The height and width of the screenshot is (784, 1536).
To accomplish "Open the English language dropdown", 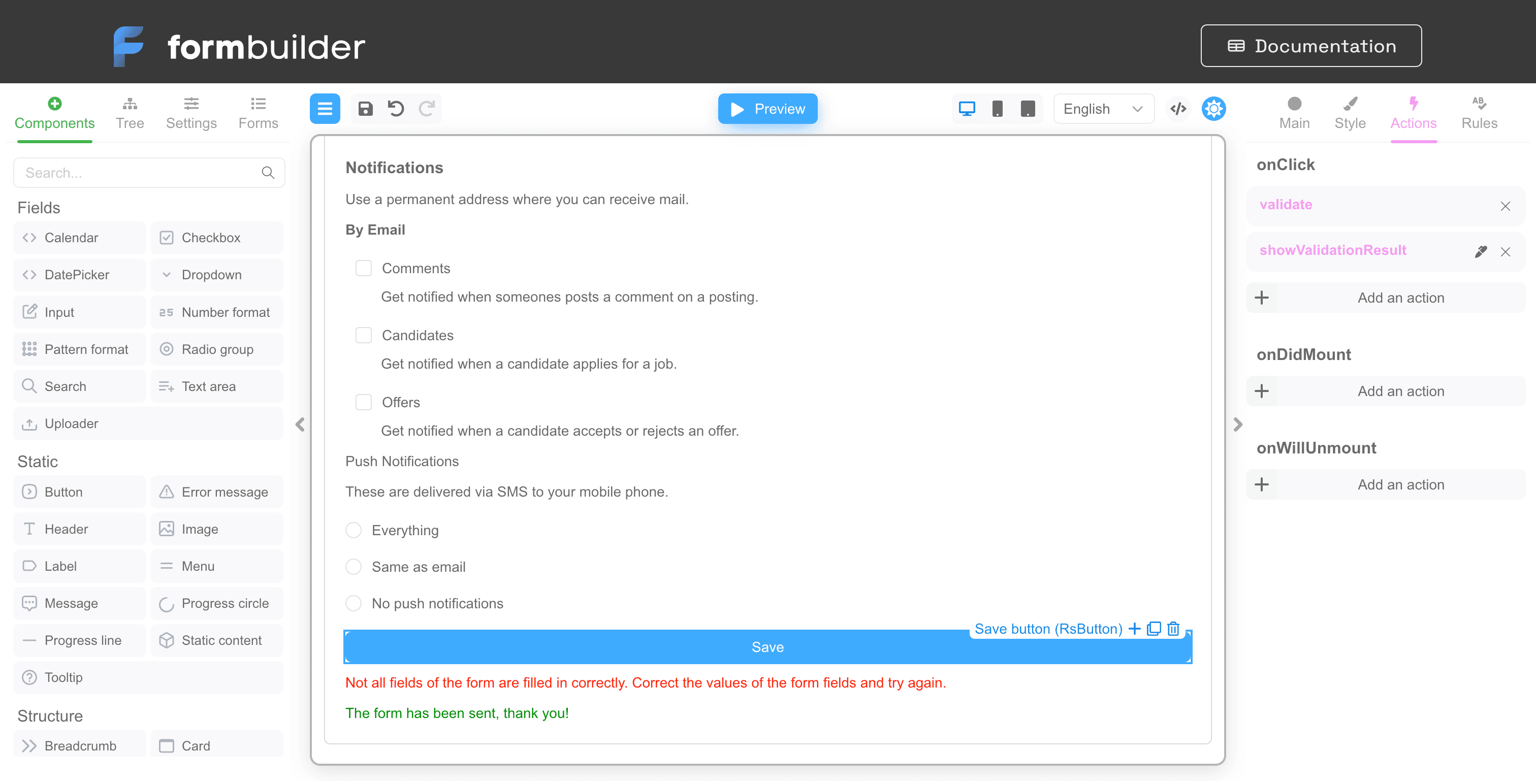I will (x=1103, y=109).
